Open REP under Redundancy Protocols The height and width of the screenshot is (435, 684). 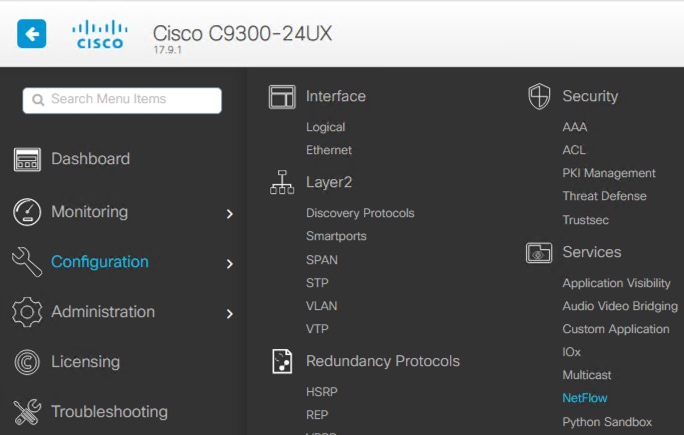[x=317, y=415]
